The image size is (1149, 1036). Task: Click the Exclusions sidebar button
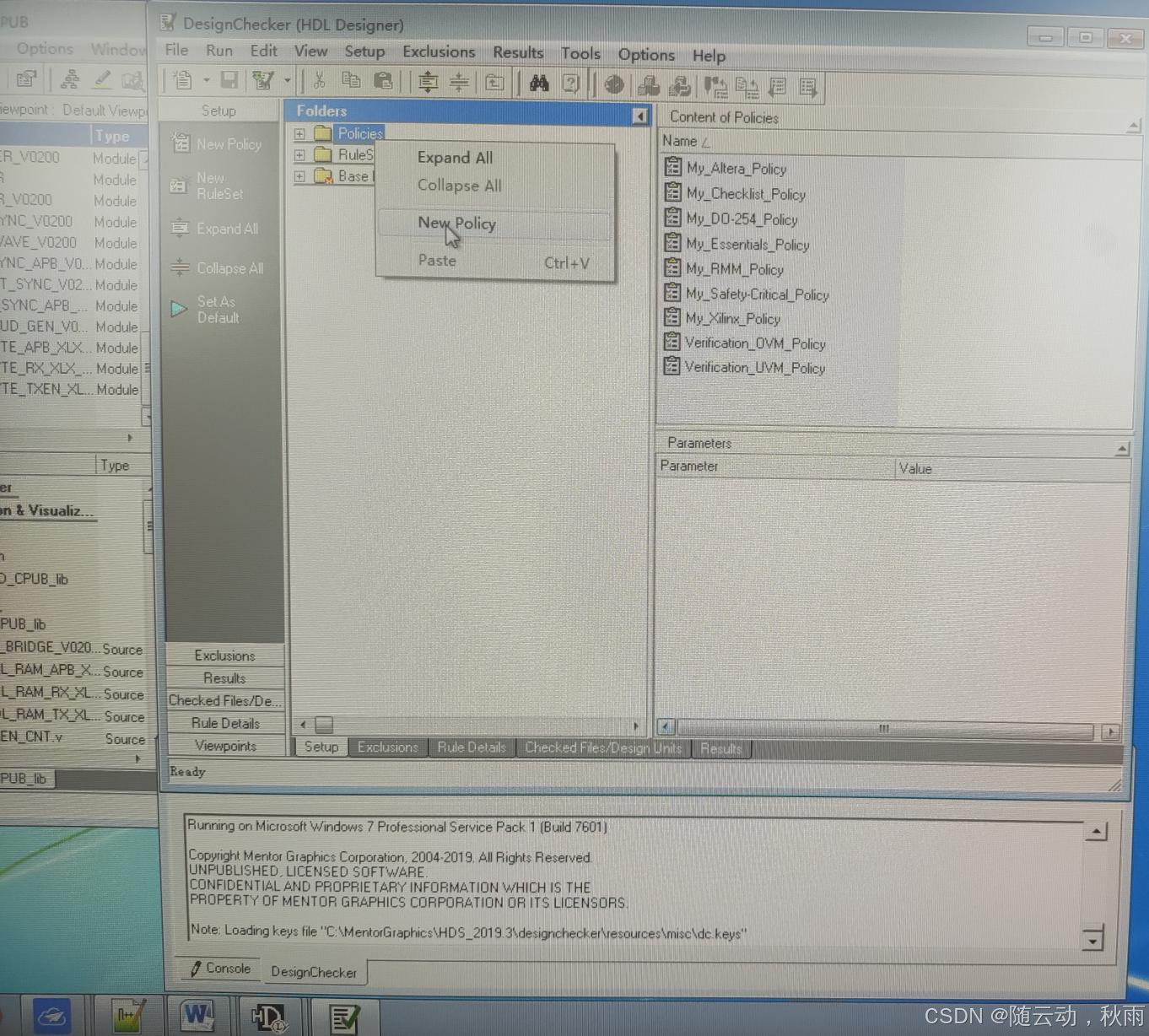pyautogui.click(x=224, y=656)
